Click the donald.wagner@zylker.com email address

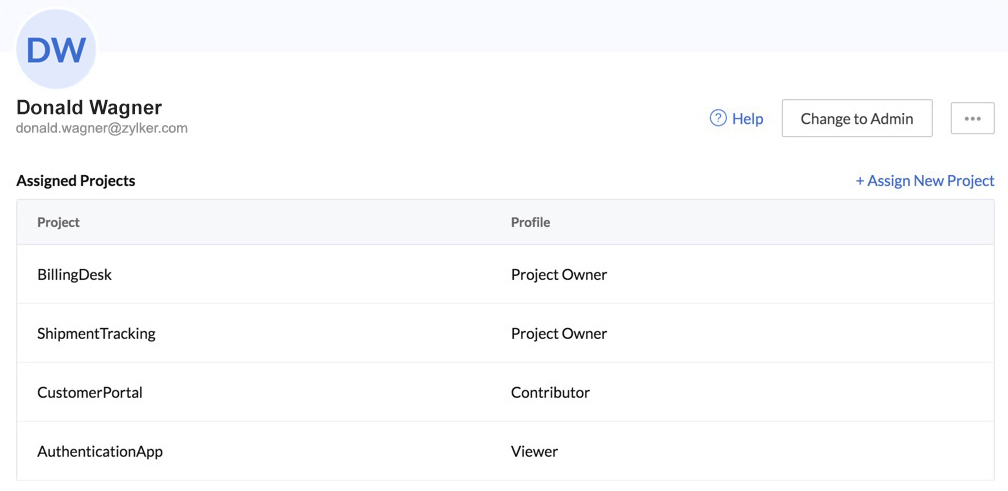(x=102, y=128)
